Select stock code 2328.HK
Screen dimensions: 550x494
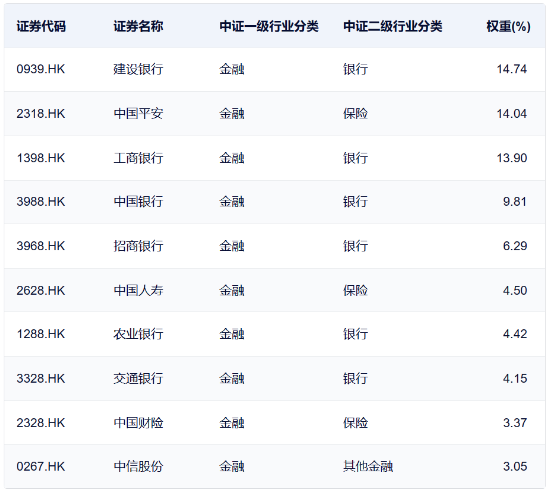[41, 423]
